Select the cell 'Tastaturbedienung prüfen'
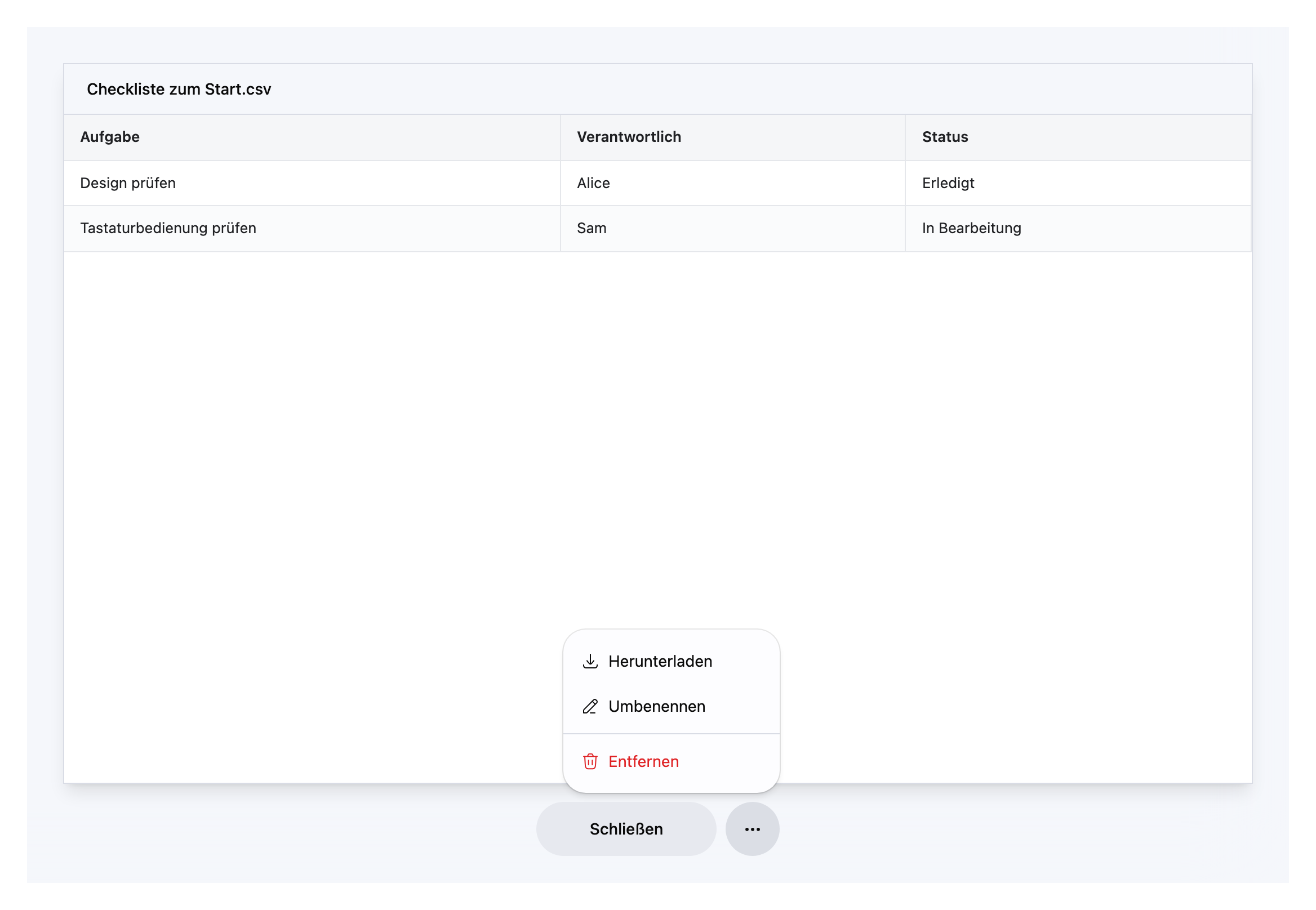The image size is (1316, 910). (312, 229)
